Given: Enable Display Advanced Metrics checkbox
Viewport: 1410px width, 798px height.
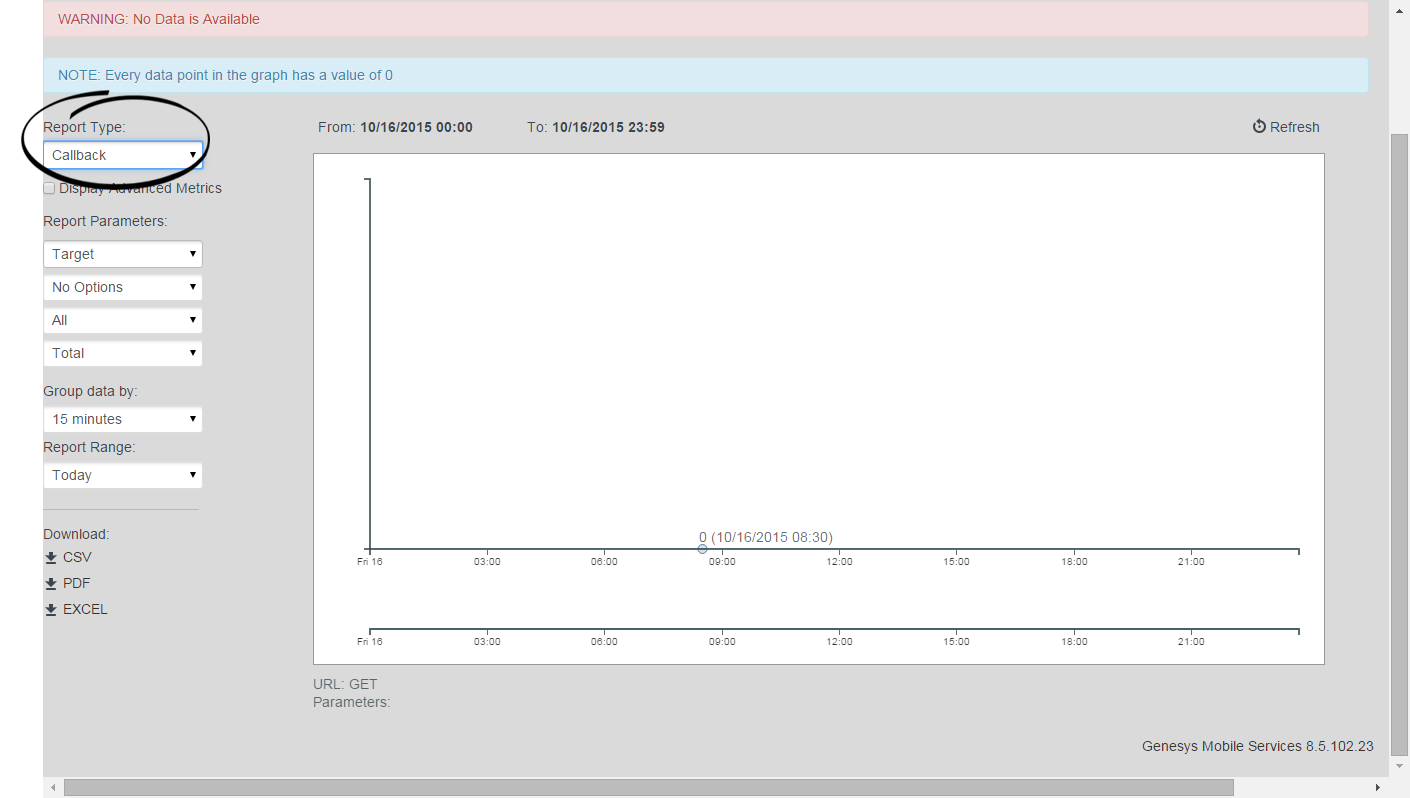Looking at the screenshot, I should 49,188.
